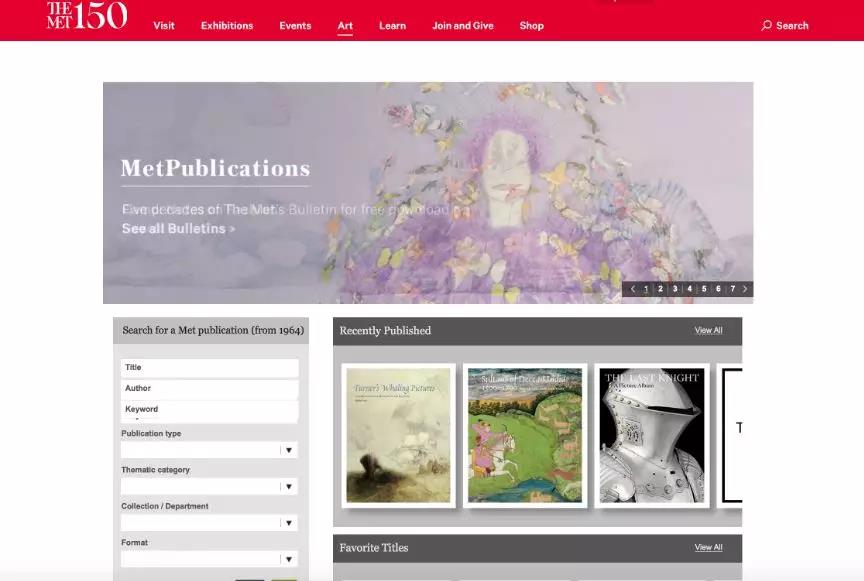This screenshot has width=864, height=581.
Task: Expand the Collection / Department dropdown
Action: 209,523
